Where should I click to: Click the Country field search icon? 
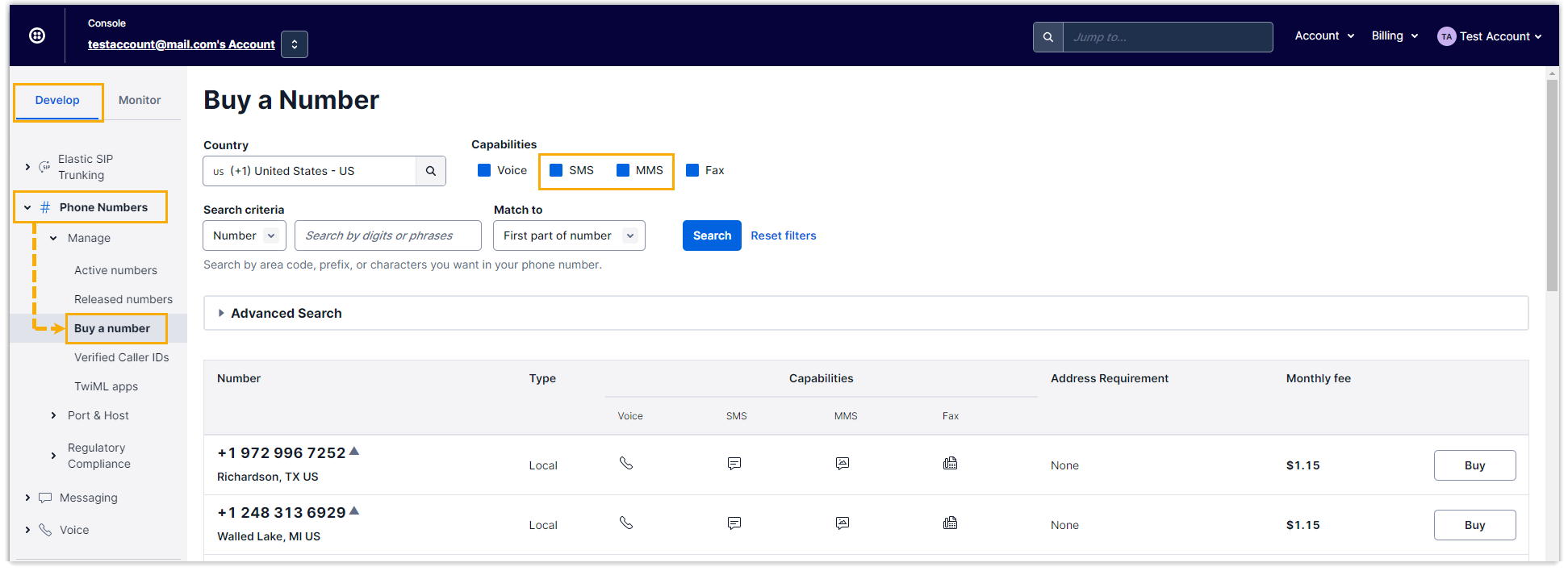(431, 171)
